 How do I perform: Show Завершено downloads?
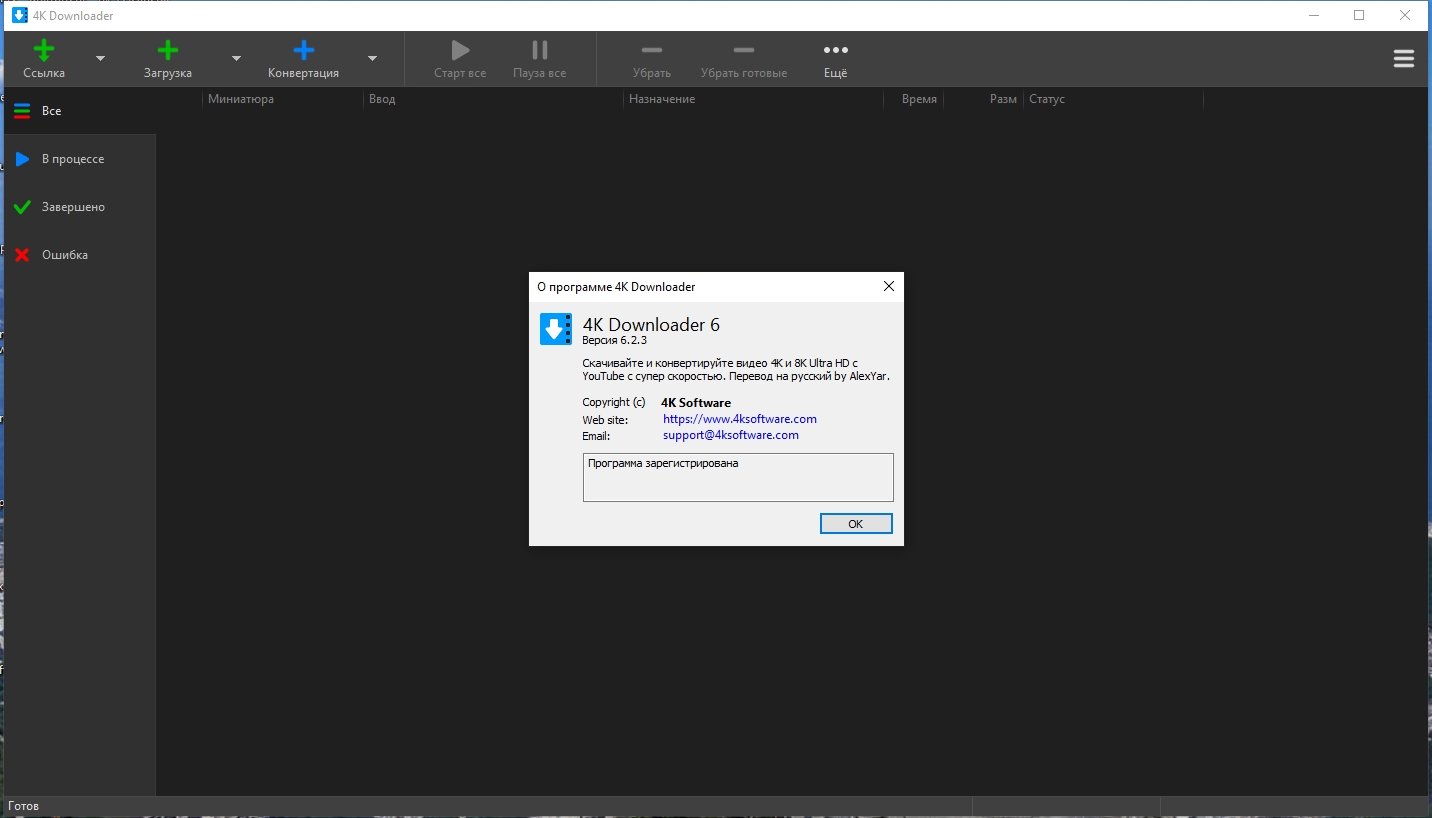80,207
